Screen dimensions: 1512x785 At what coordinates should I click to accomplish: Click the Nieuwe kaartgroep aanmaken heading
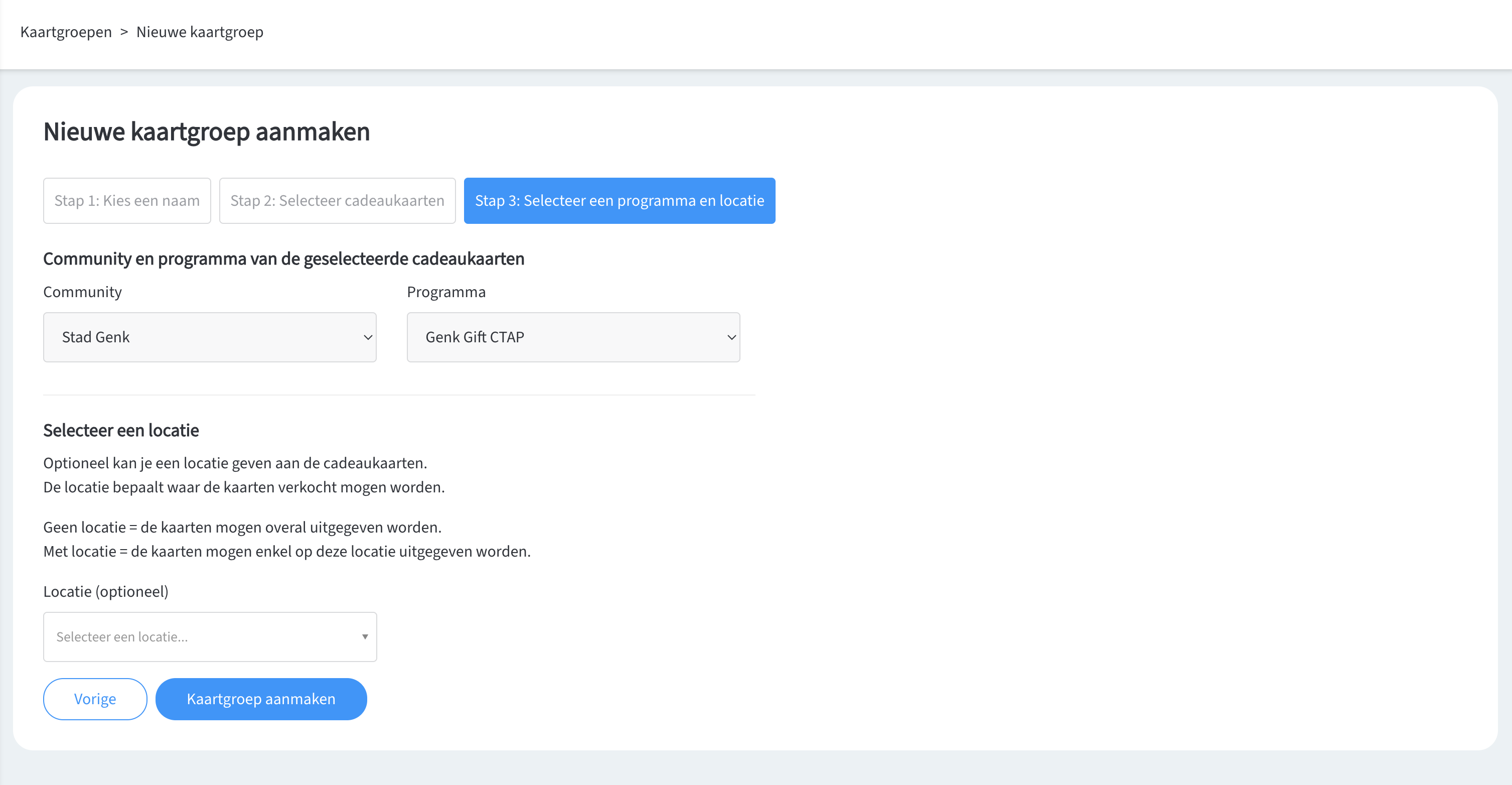[207, 132]
